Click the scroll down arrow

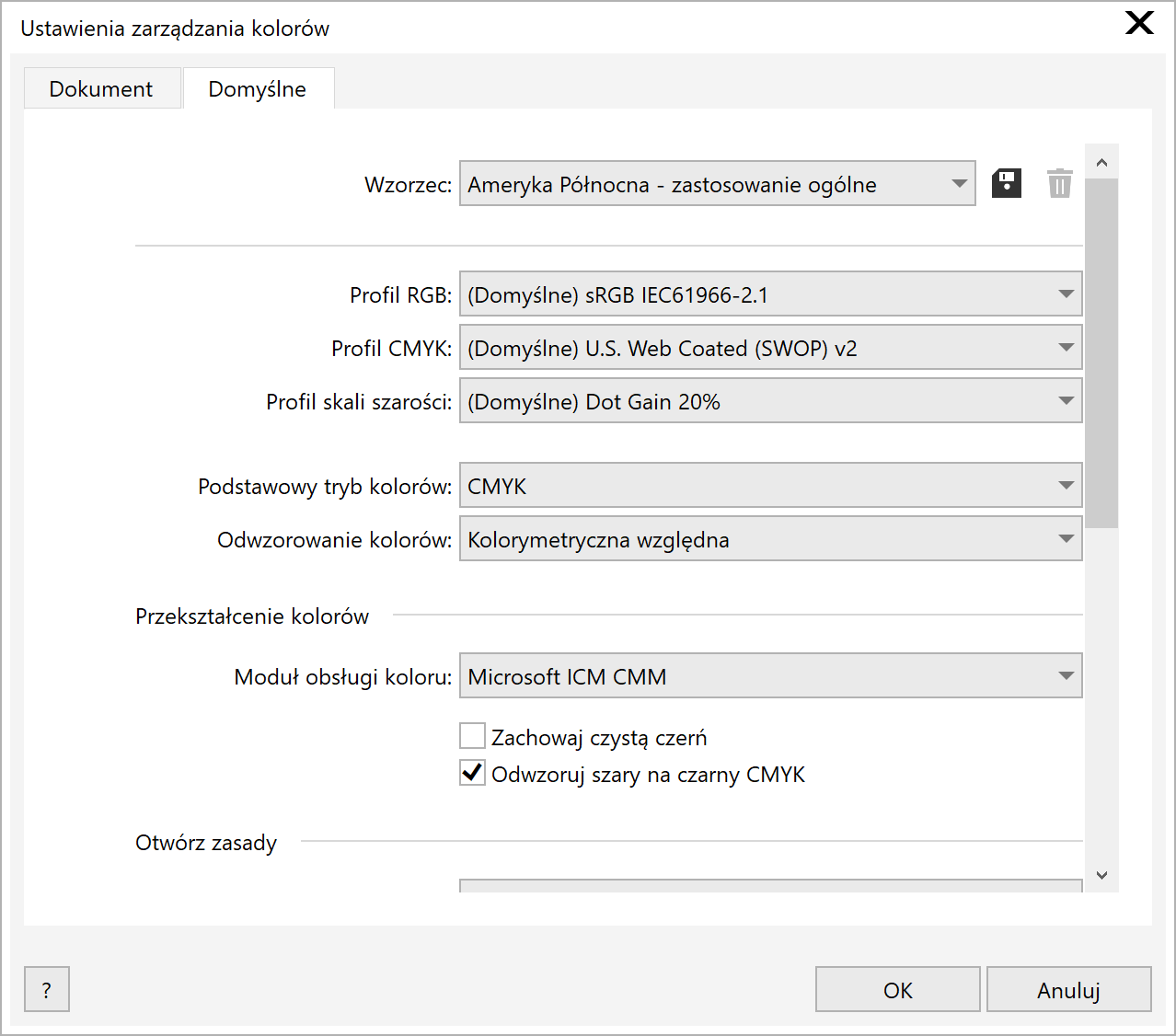pyautogui.click(x=1101, y=875)
